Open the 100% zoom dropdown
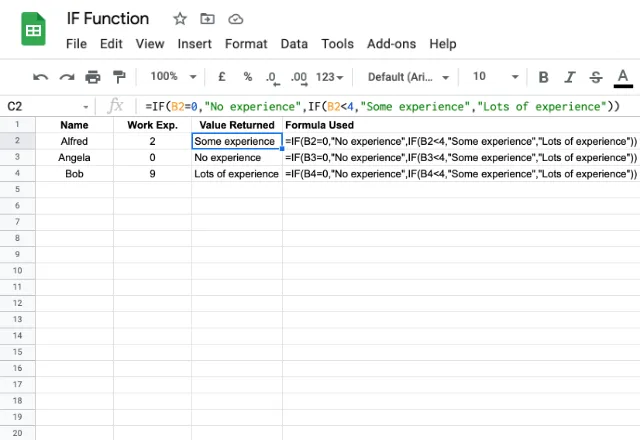The height and width of the screenshot is (440, 640). [173, 76]
